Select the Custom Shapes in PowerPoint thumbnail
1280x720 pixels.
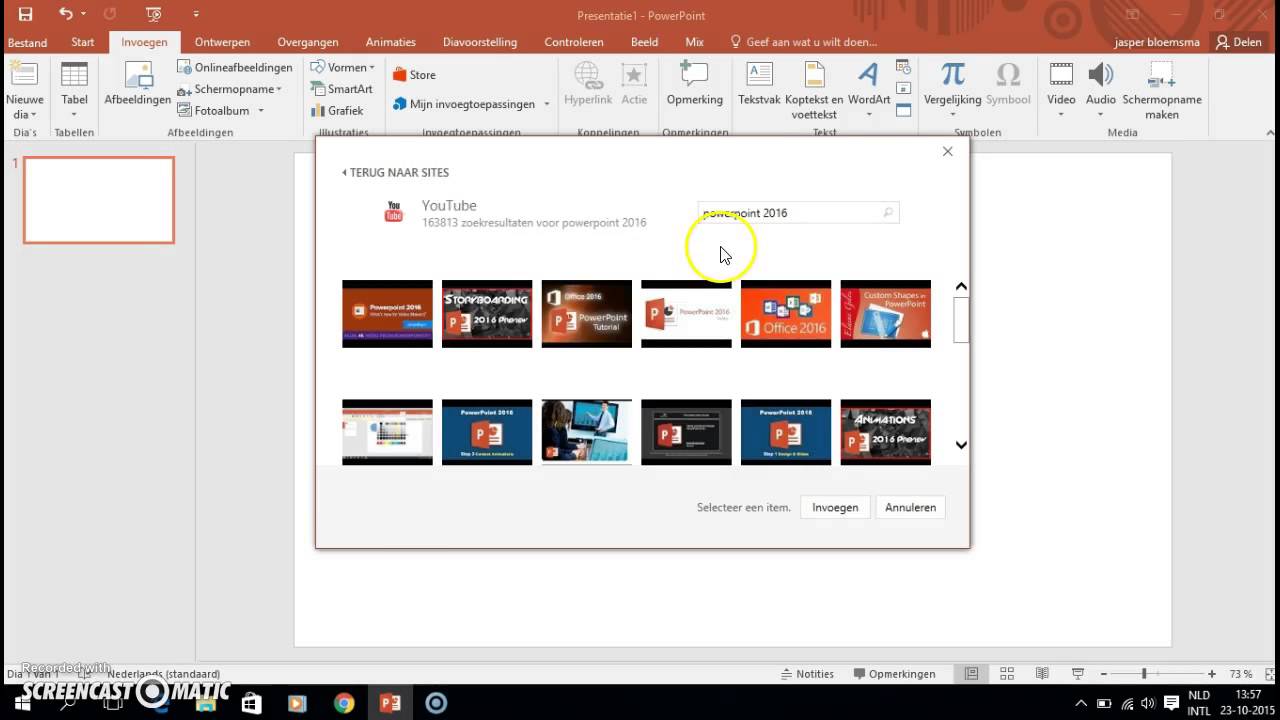[x=886, y=314]
